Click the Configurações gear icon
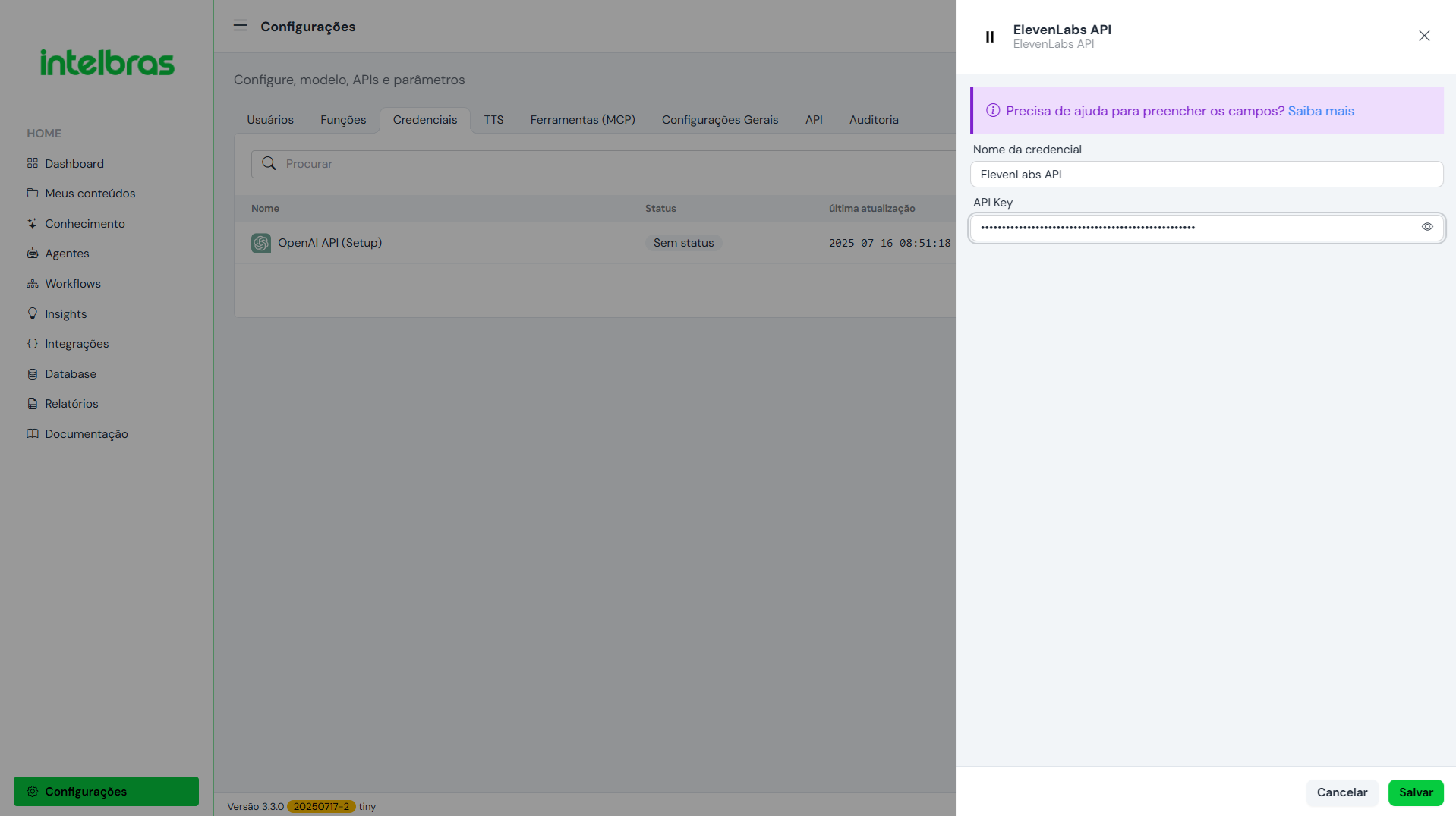 (x=32, y=791)
